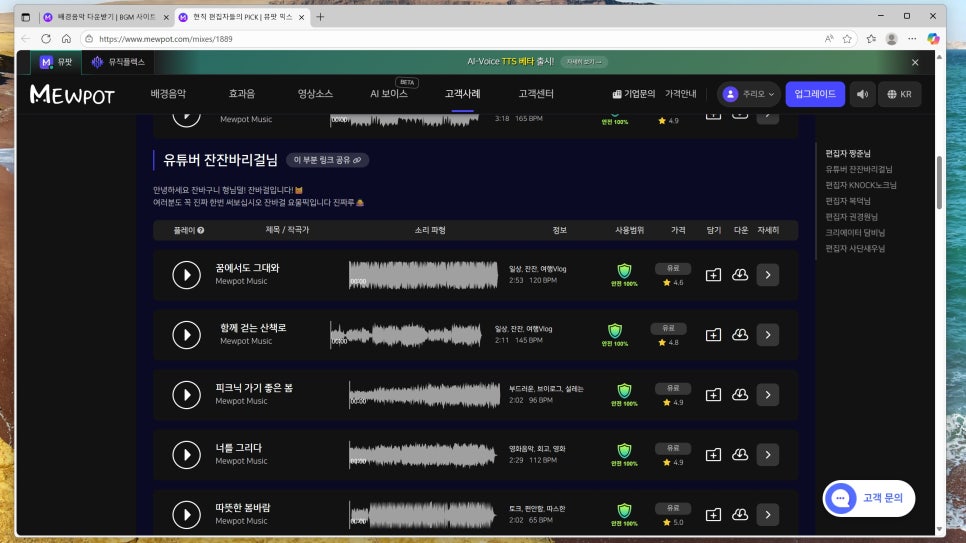Play the track 꿈에서도 그대와
The height and width of the screenshot is (543, 966).
[x=186, y=275]
